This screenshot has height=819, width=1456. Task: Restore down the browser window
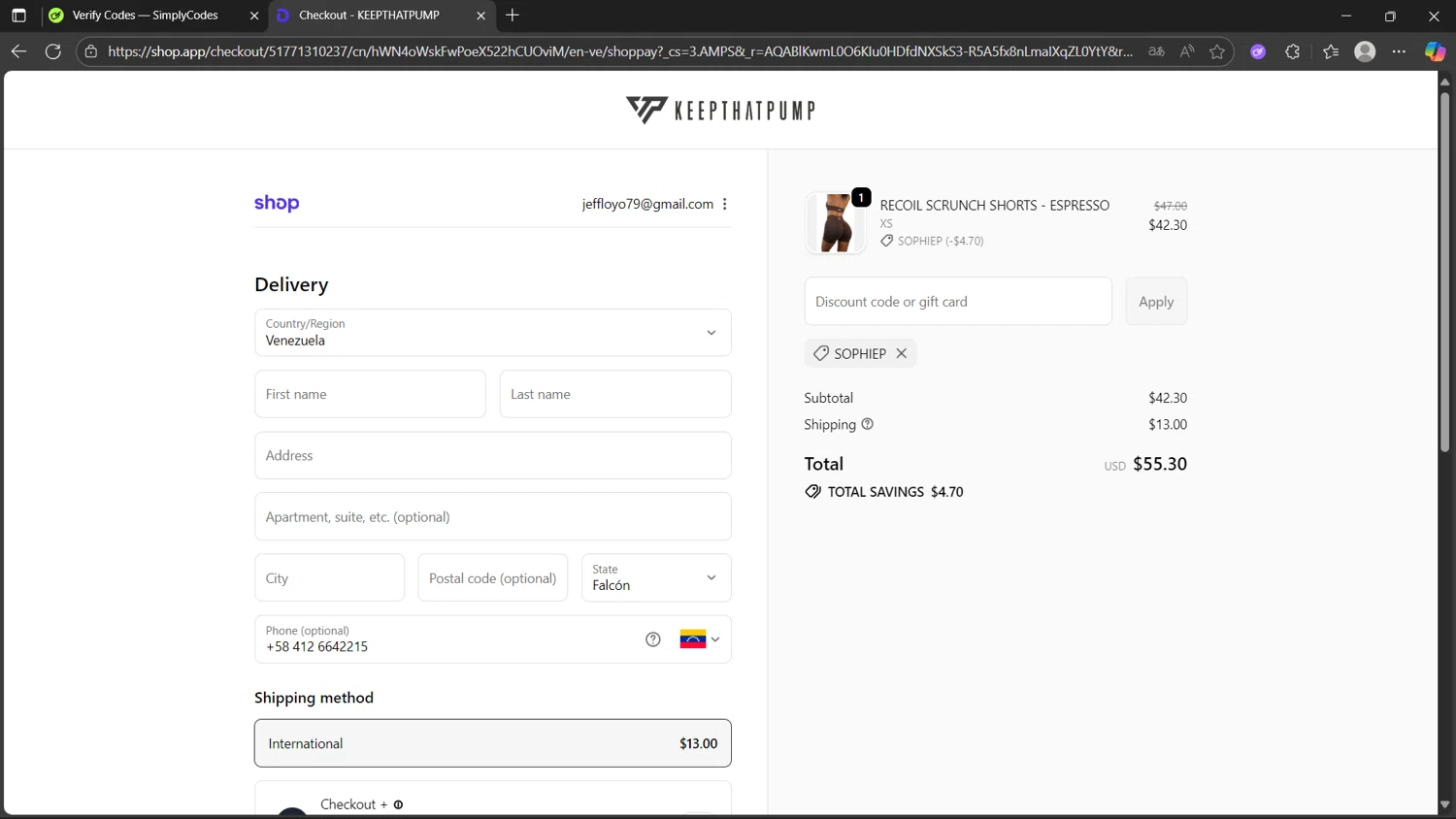[x=1390, y=16]
